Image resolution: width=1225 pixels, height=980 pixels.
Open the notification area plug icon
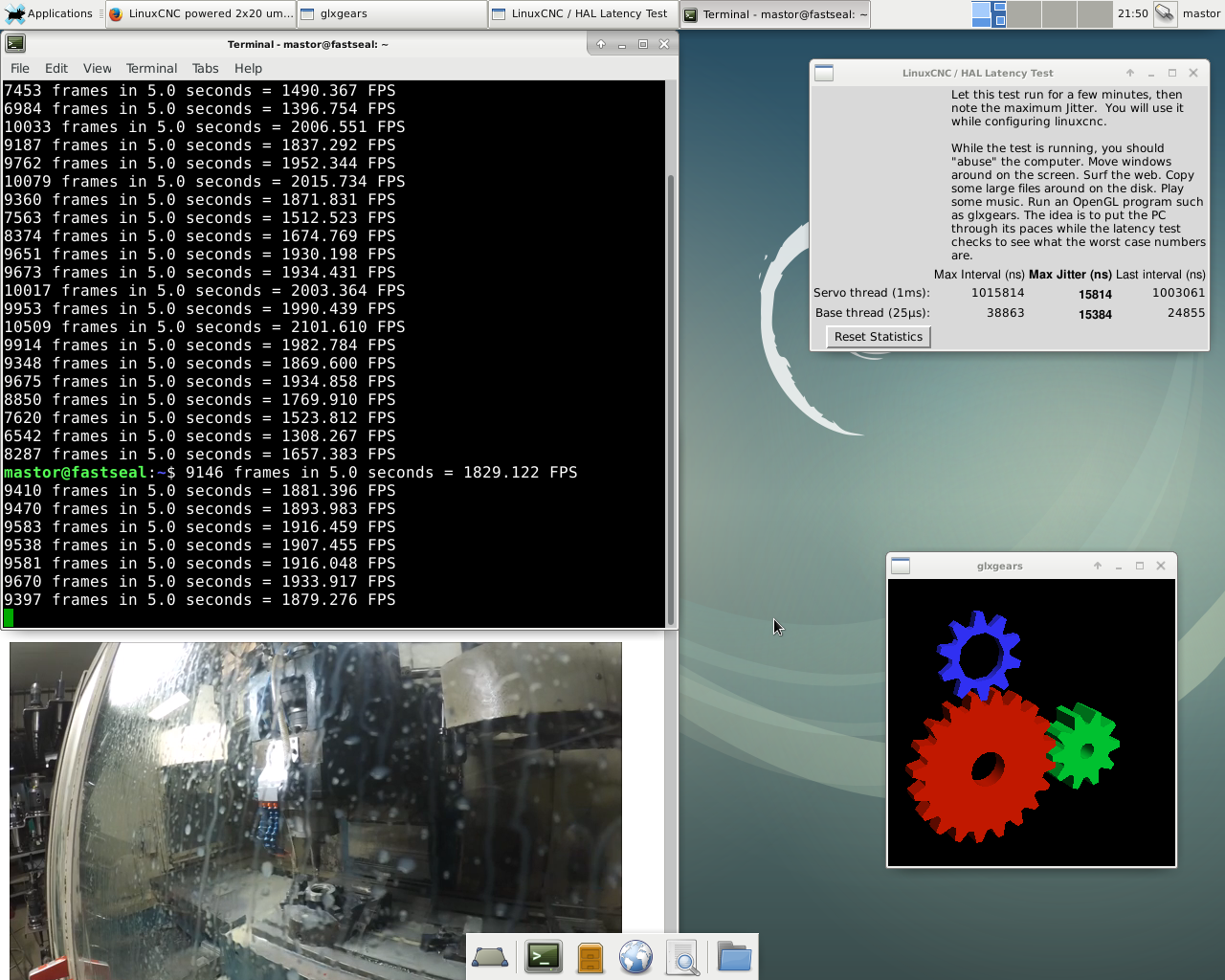tap(1165, 13)
